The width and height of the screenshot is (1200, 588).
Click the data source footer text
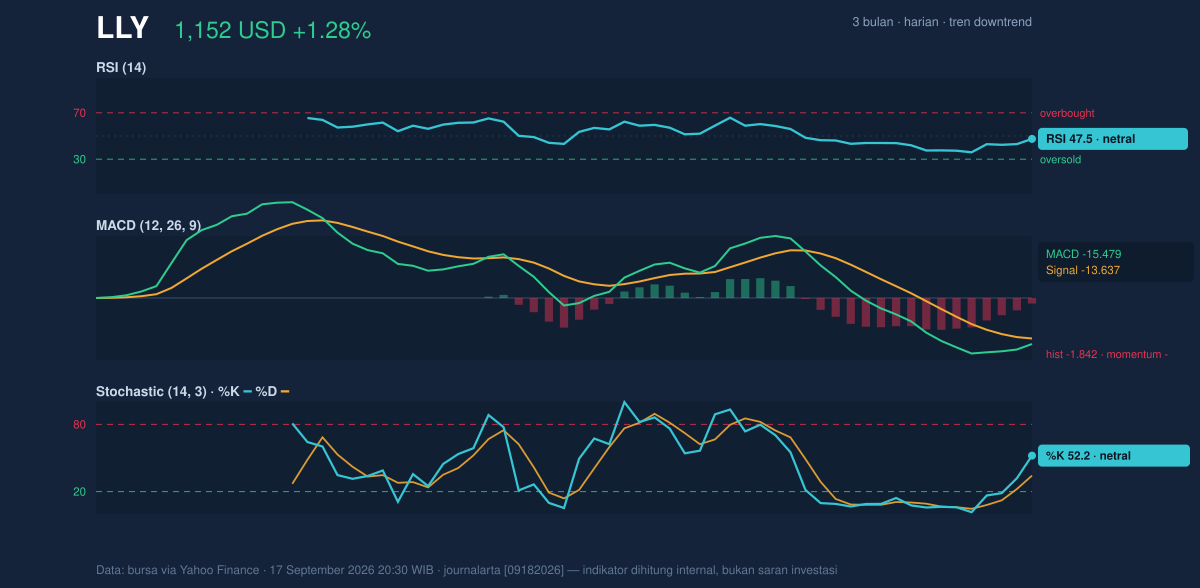(466, 570)
